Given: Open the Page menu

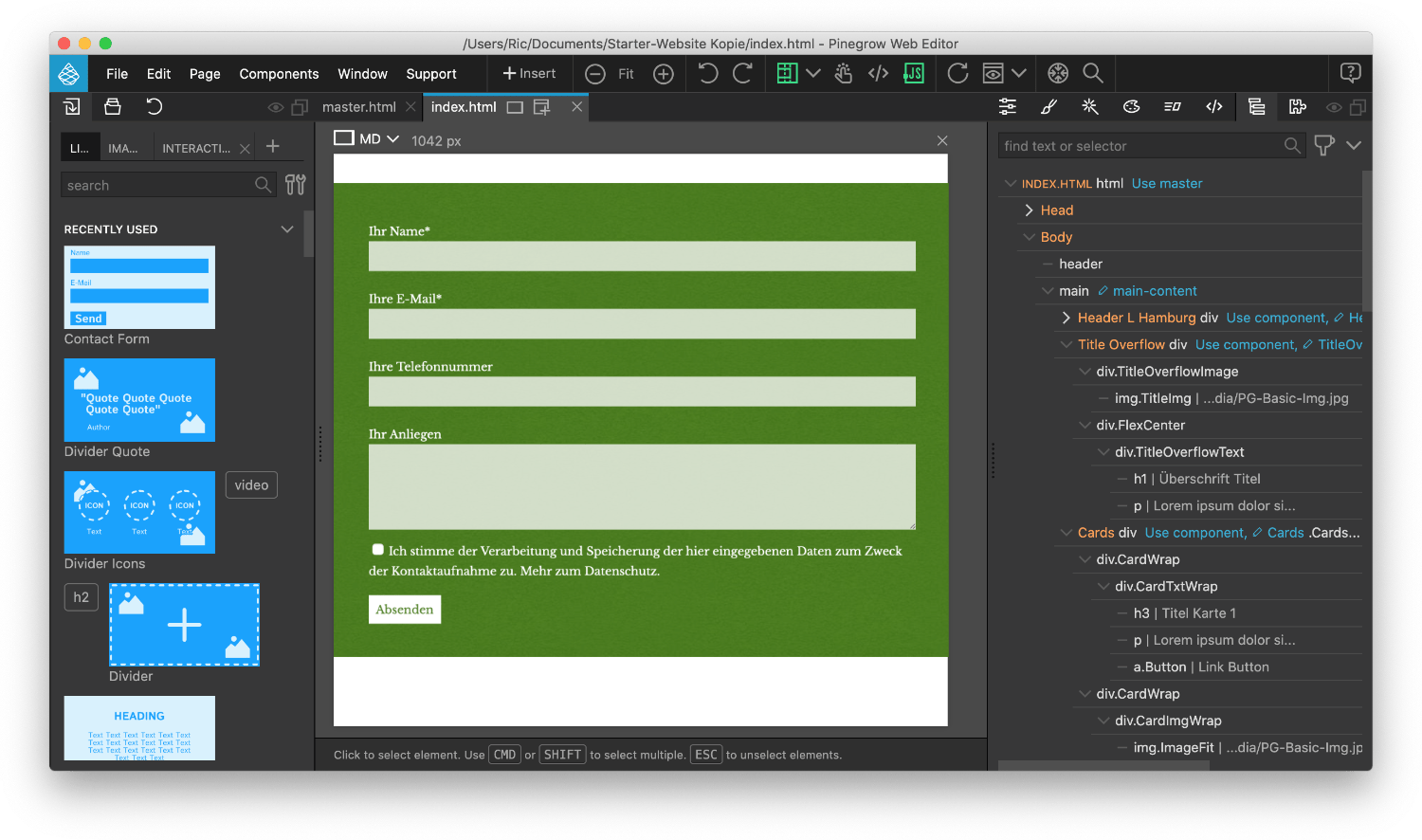Looking at the screenshot, I should [205, 74].
